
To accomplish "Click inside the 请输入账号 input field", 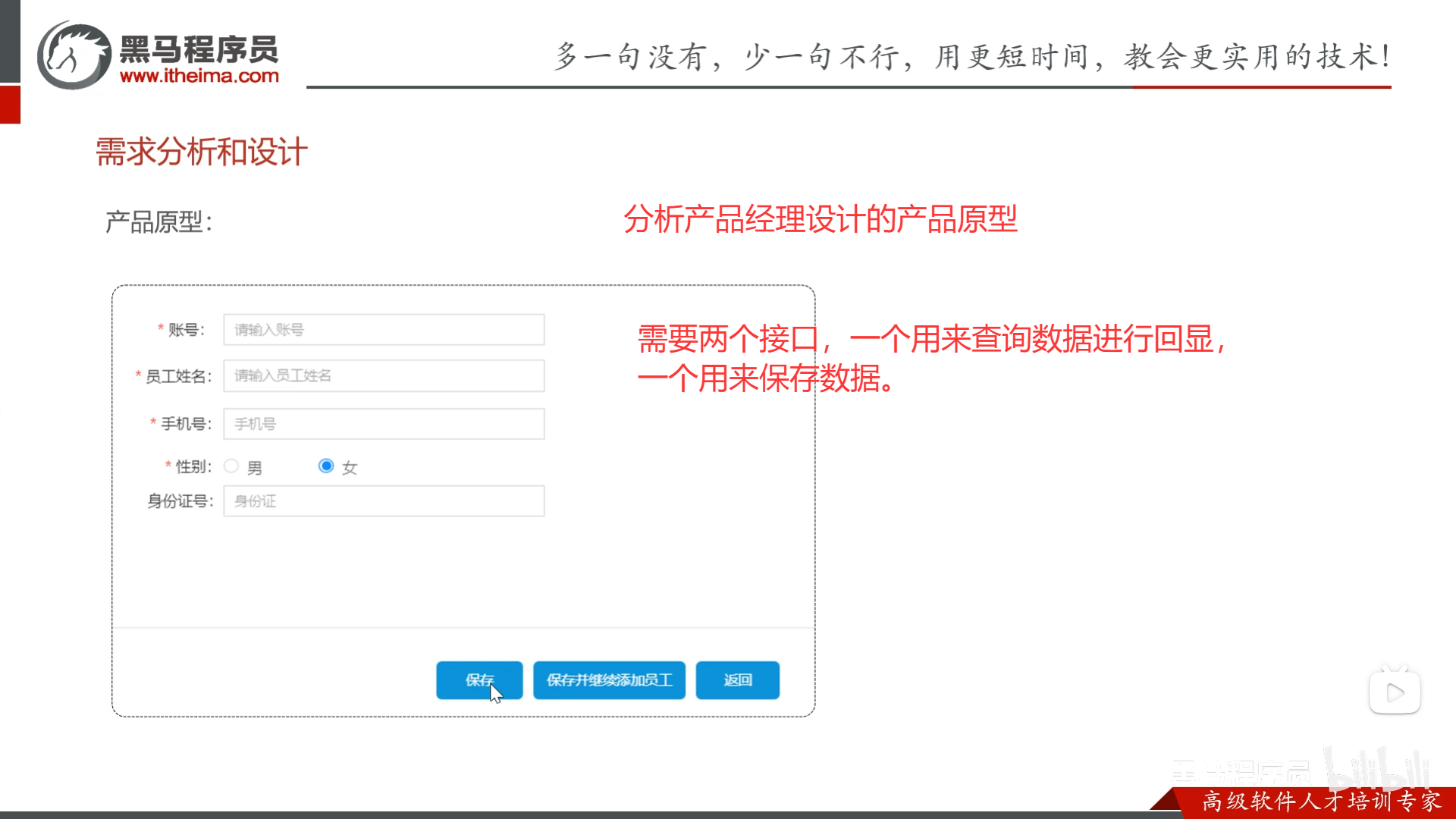I will (x=383, y=329).
